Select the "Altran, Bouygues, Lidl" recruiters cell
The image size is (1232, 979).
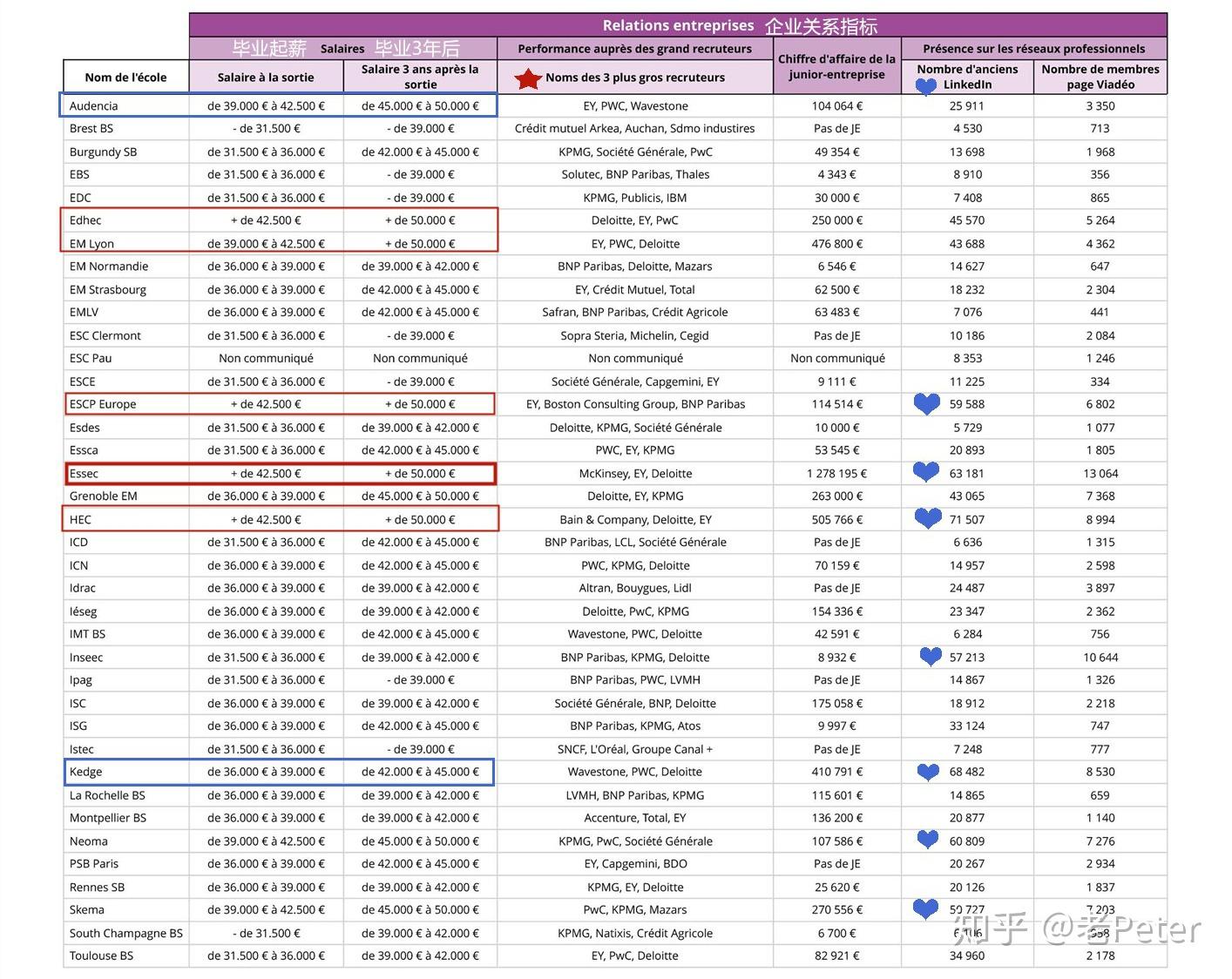click(635, 589)
